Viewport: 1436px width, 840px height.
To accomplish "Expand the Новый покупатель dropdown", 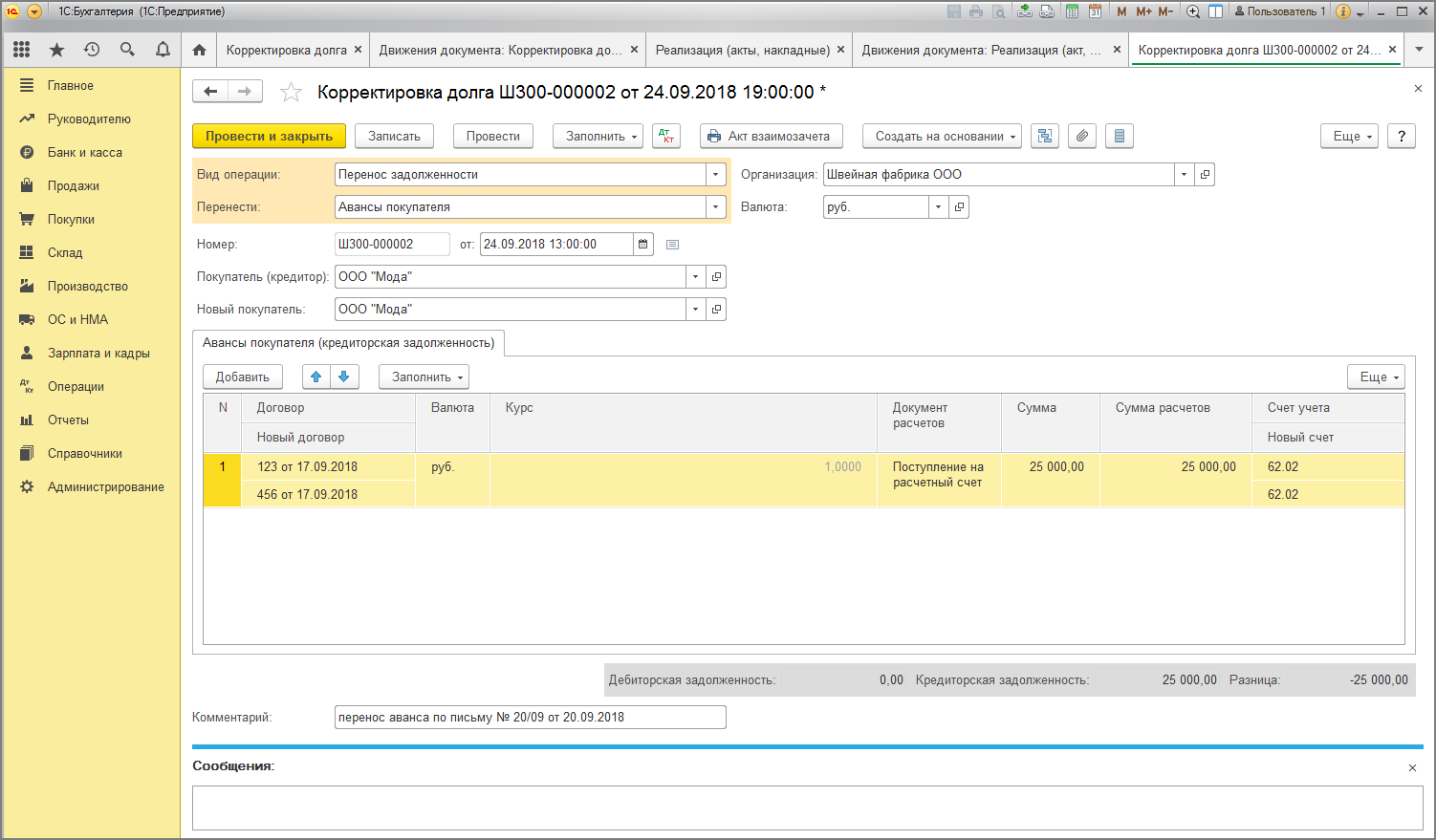I will [x=696, y=310].
